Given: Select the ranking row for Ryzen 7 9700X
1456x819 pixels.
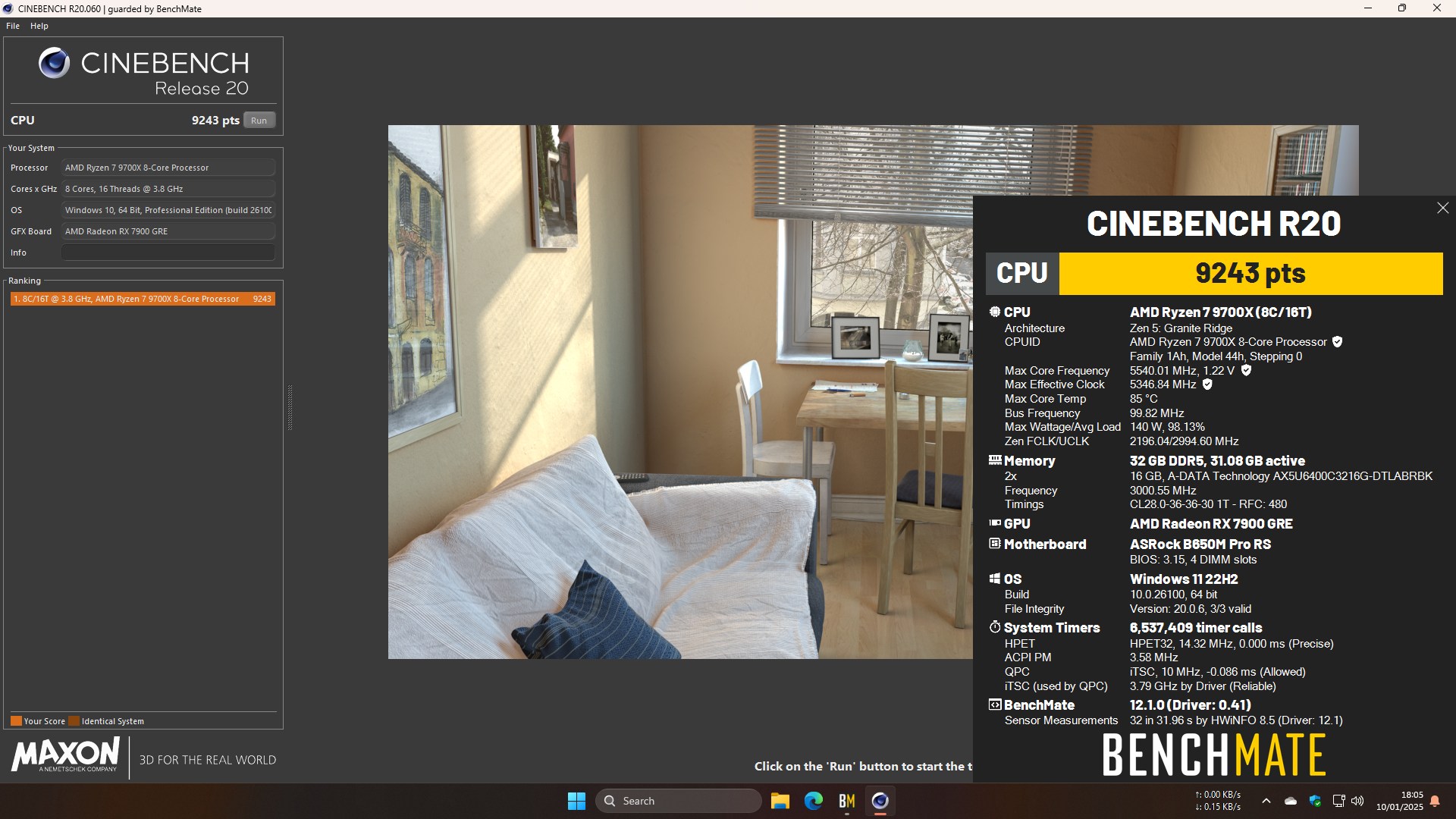Looking at the screenshot, I should 143,299.
